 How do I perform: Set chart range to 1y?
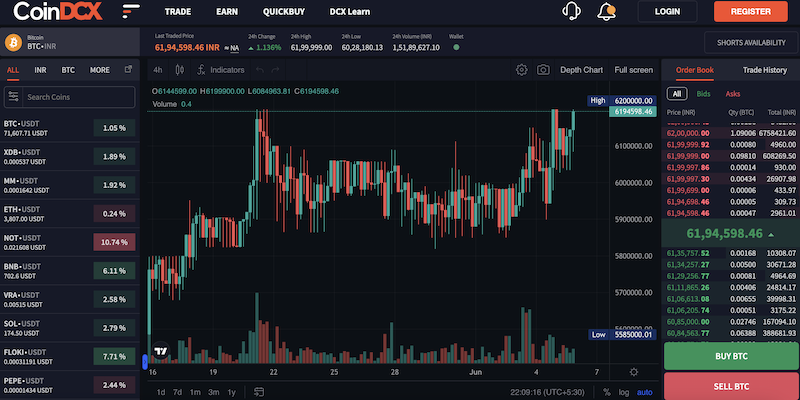coord(231,392)
